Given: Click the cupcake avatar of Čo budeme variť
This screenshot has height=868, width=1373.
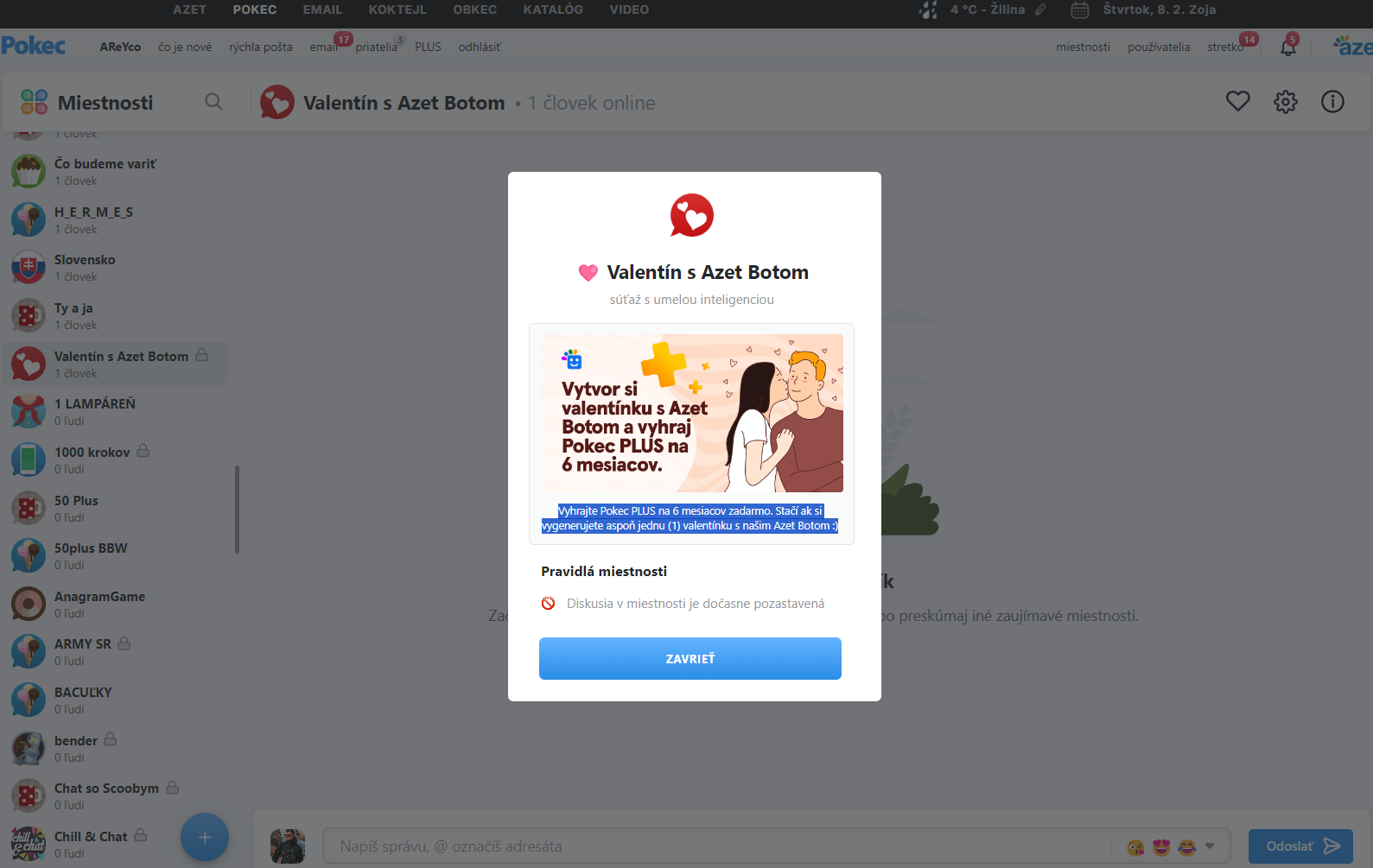Looking at the screenshot, I should pos(29,171).
